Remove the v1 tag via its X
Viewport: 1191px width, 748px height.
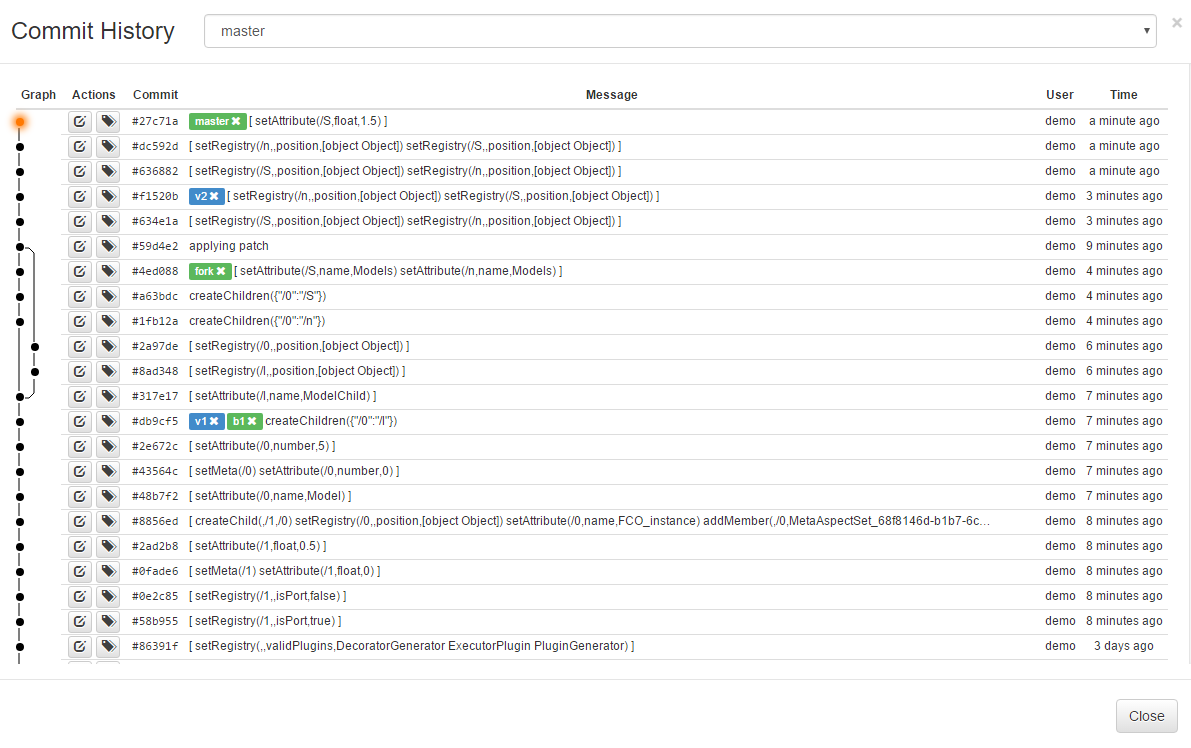click(214, 421)
